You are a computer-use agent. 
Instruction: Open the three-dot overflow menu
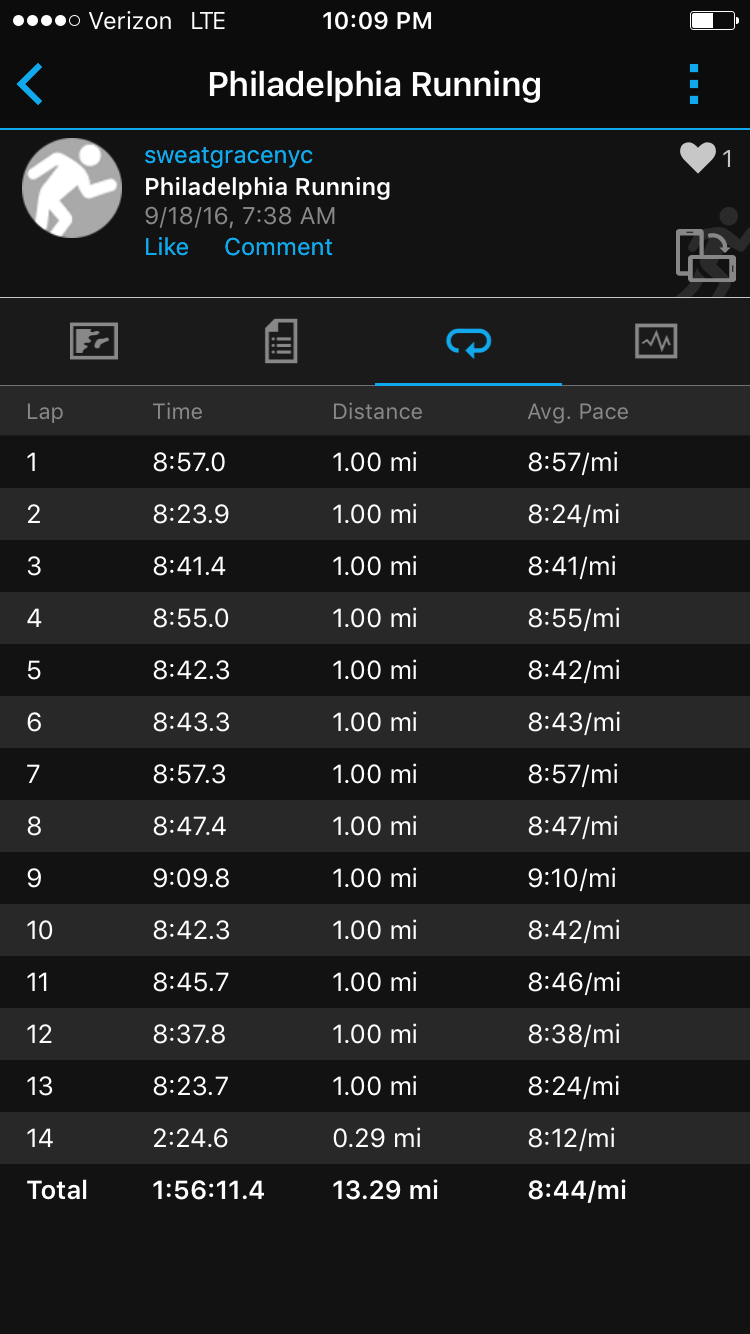pyautogui.click(x=694, y=85)
